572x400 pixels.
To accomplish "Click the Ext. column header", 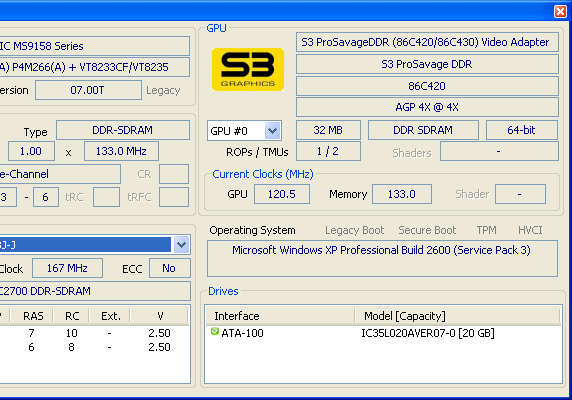I will tap(111, 316).
